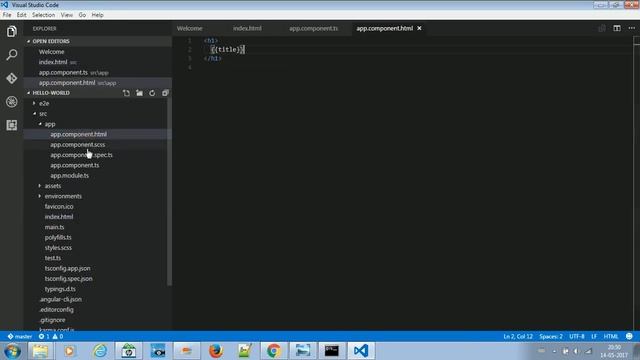The image size is (640, 360).
Task: Open the Go menu
Action: (x=82, y=15)
